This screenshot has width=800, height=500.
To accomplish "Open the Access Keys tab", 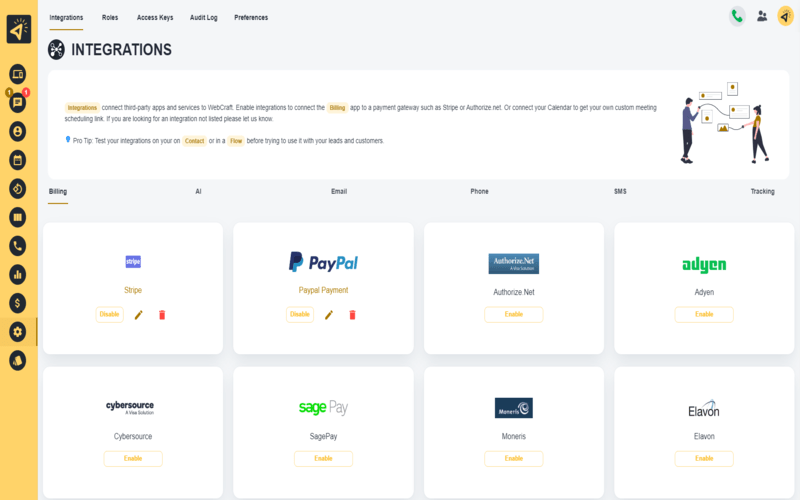I will 155,17.
